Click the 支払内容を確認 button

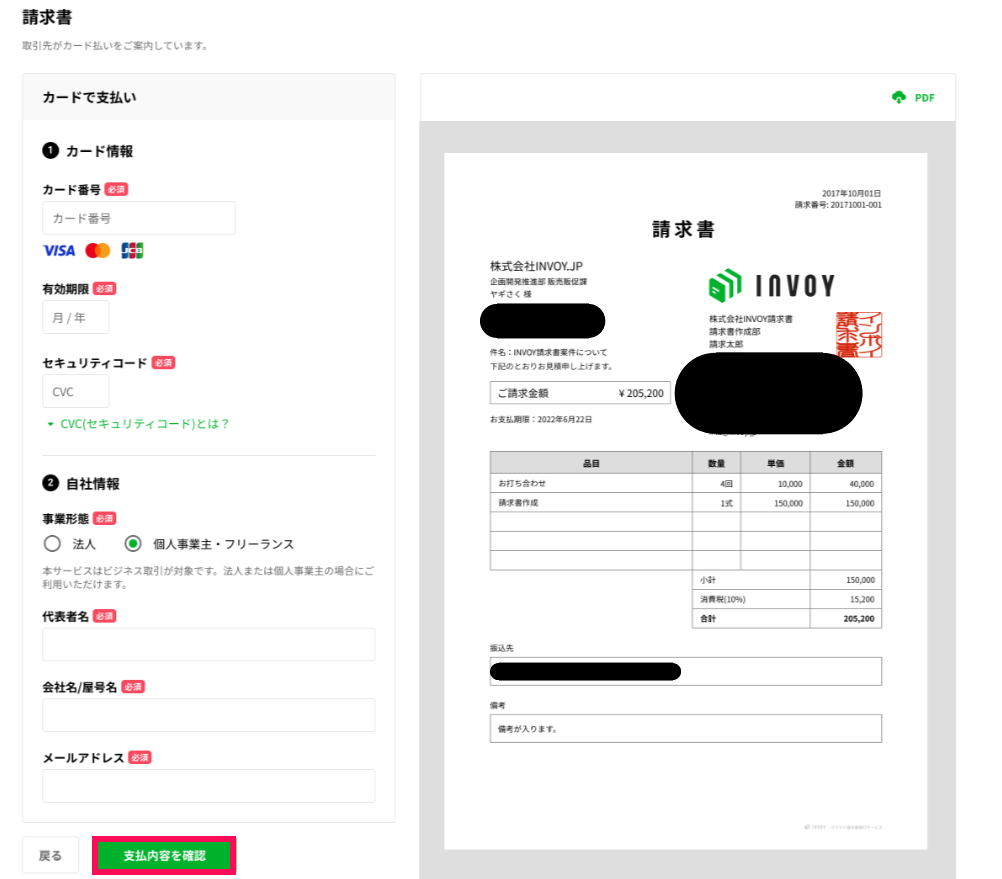pyautogui.click(x=164, y=855)
